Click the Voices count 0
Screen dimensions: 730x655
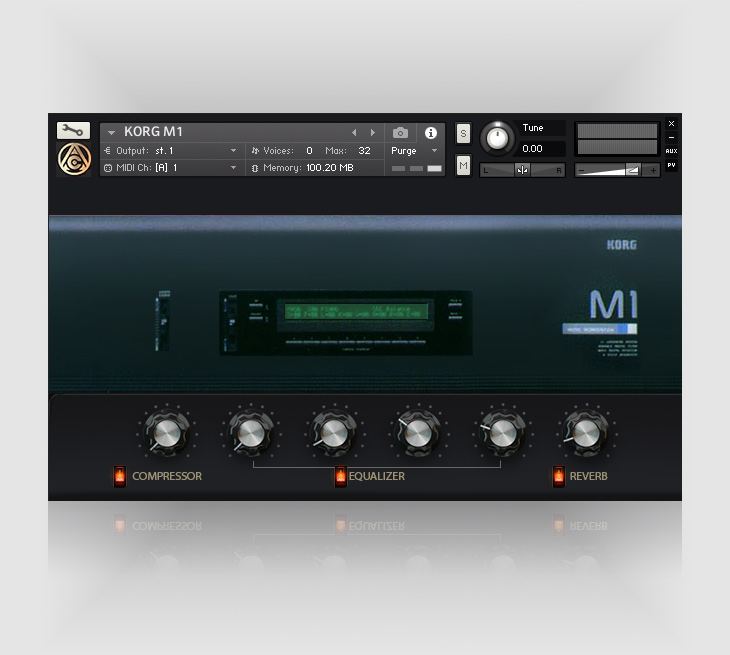coord(309,151)
